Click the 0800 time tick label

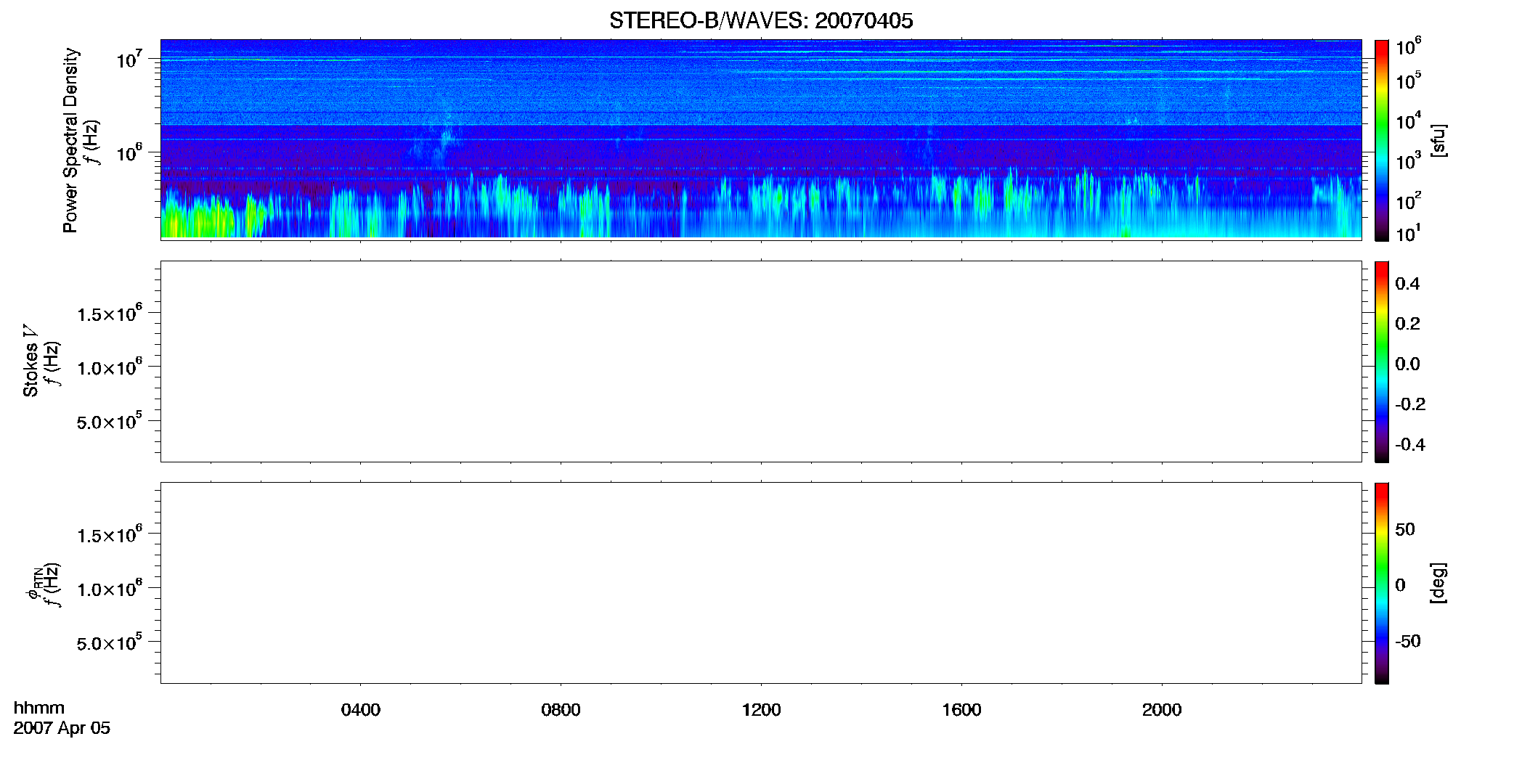click(x=561, y=710)
